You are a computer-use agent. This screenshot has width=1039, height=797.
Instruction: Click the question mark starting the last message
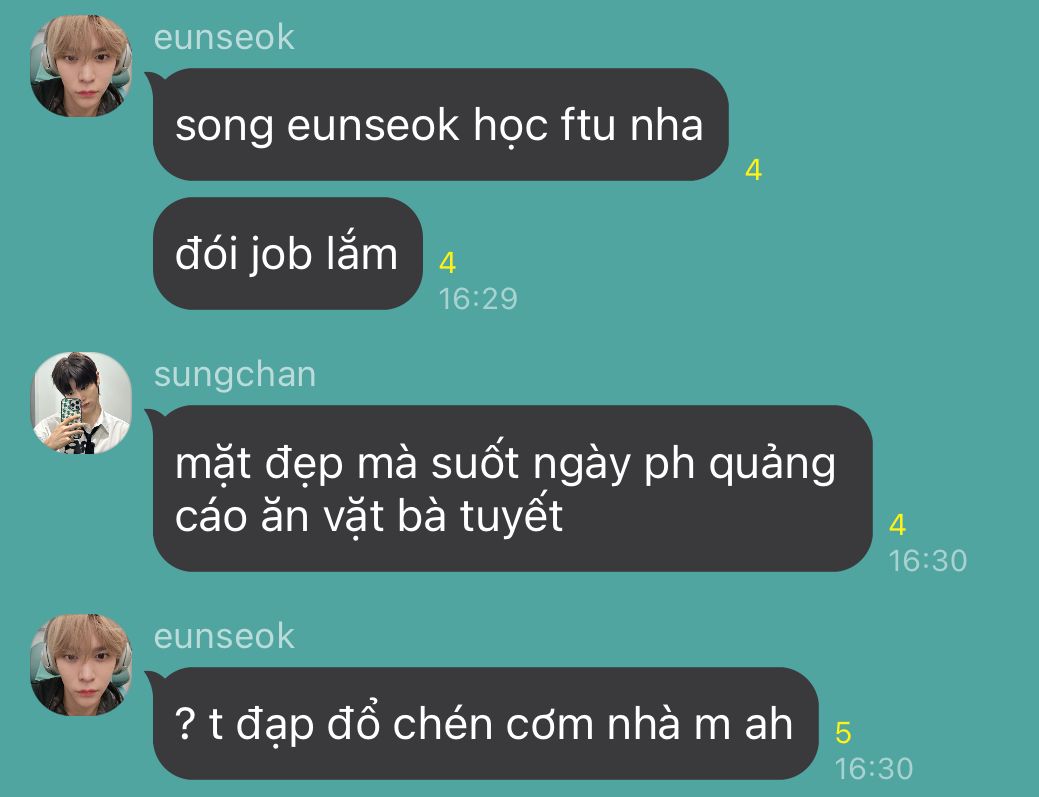pyautogui.click(x=184, y=723)
